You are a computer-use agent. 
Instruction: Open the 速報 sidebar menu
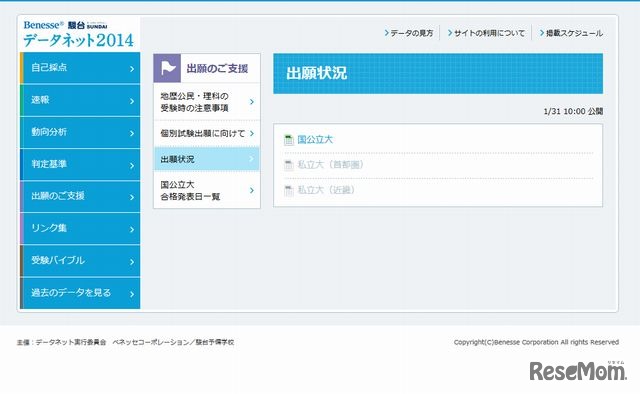[80, 100]
